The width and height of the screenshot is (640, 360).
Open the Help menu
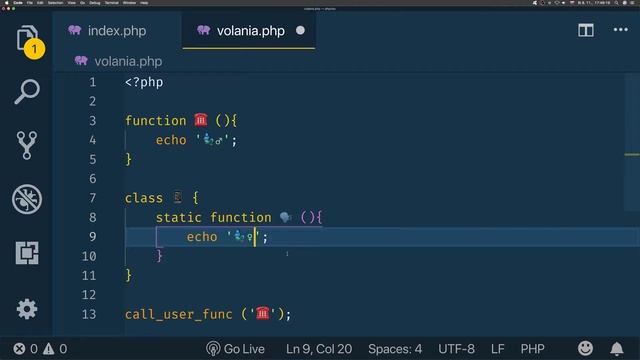click(144, 2)
